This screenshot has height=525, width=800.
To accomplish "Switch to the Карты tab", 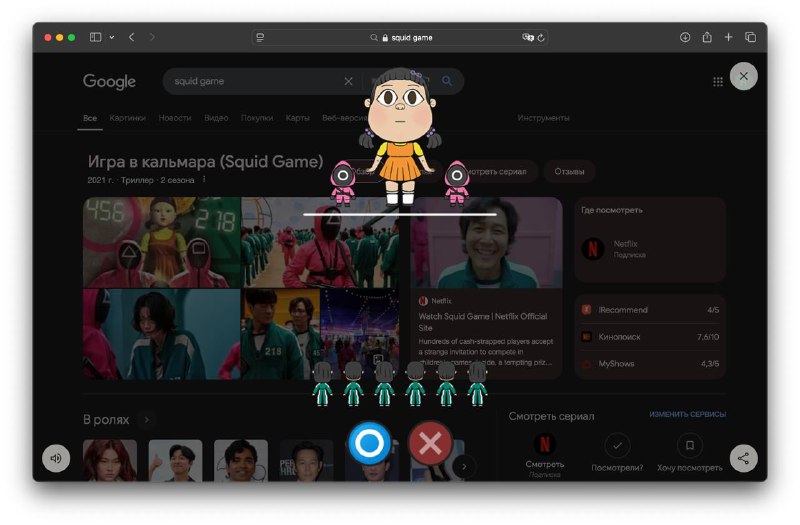I will coord(297,118).
